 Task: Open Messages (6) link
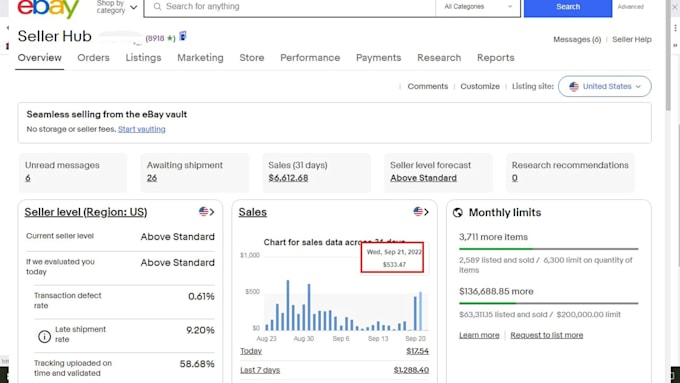577,39
